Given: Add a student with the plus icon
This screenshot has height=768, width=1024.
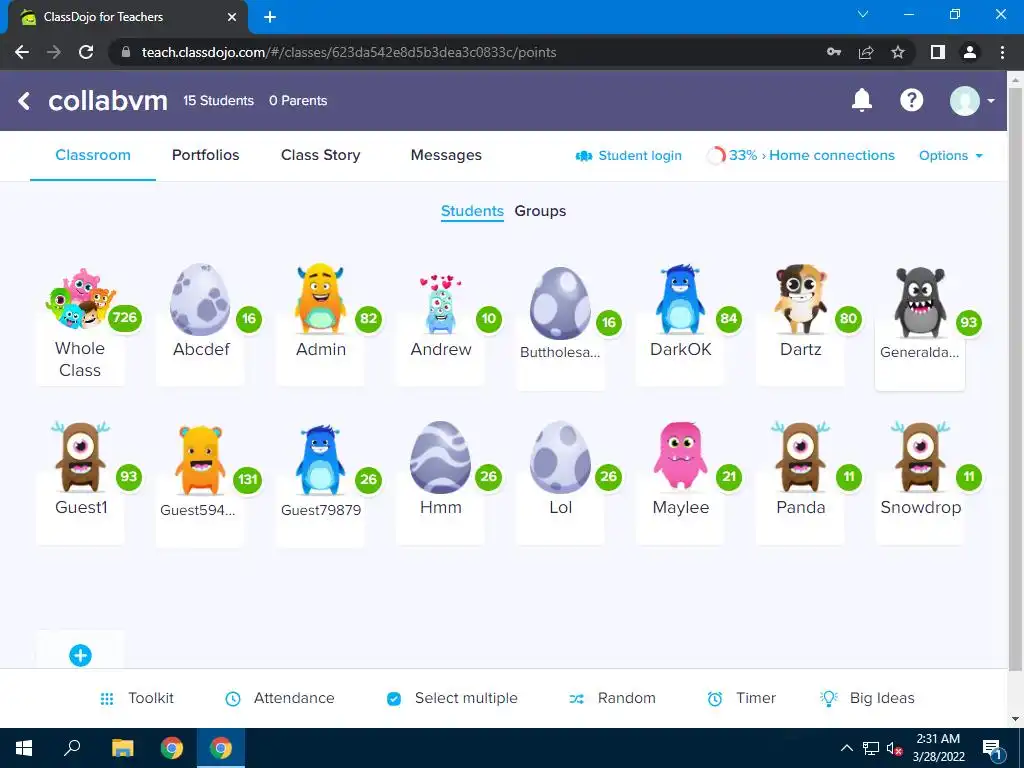Looking at the screenshot, I should [80, 655].
